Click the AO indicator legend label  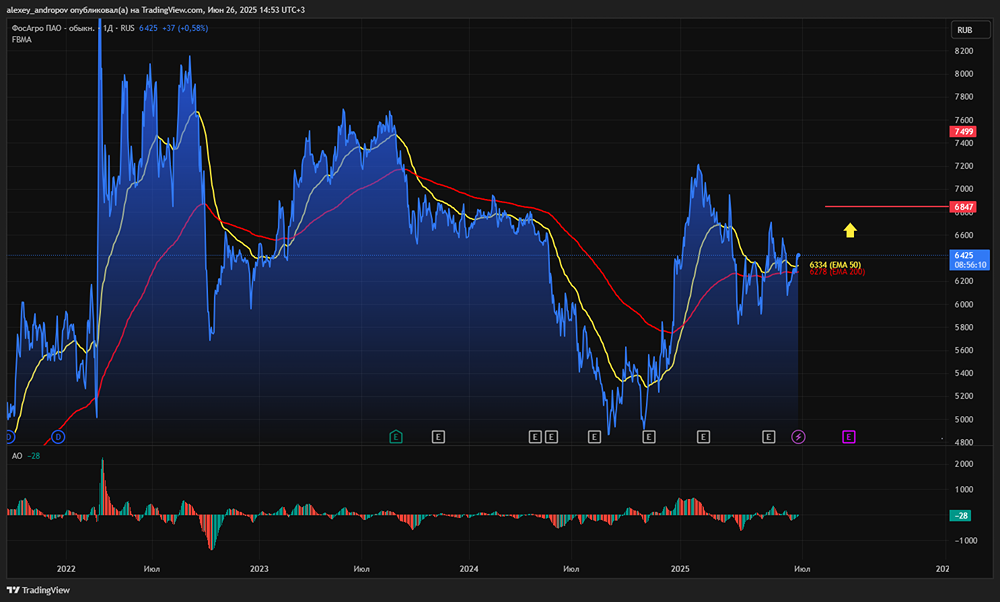[x=17, y=456]
